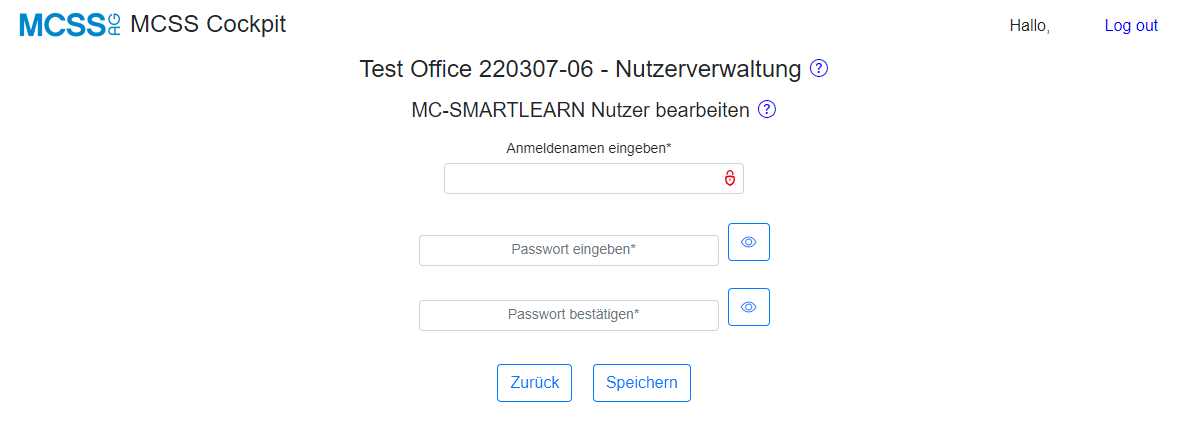Image resolution: width=1183 pixels, height=422 pixels.
Task: Show password in Passwort eingeben field
Action: click(x=748, y=242)
